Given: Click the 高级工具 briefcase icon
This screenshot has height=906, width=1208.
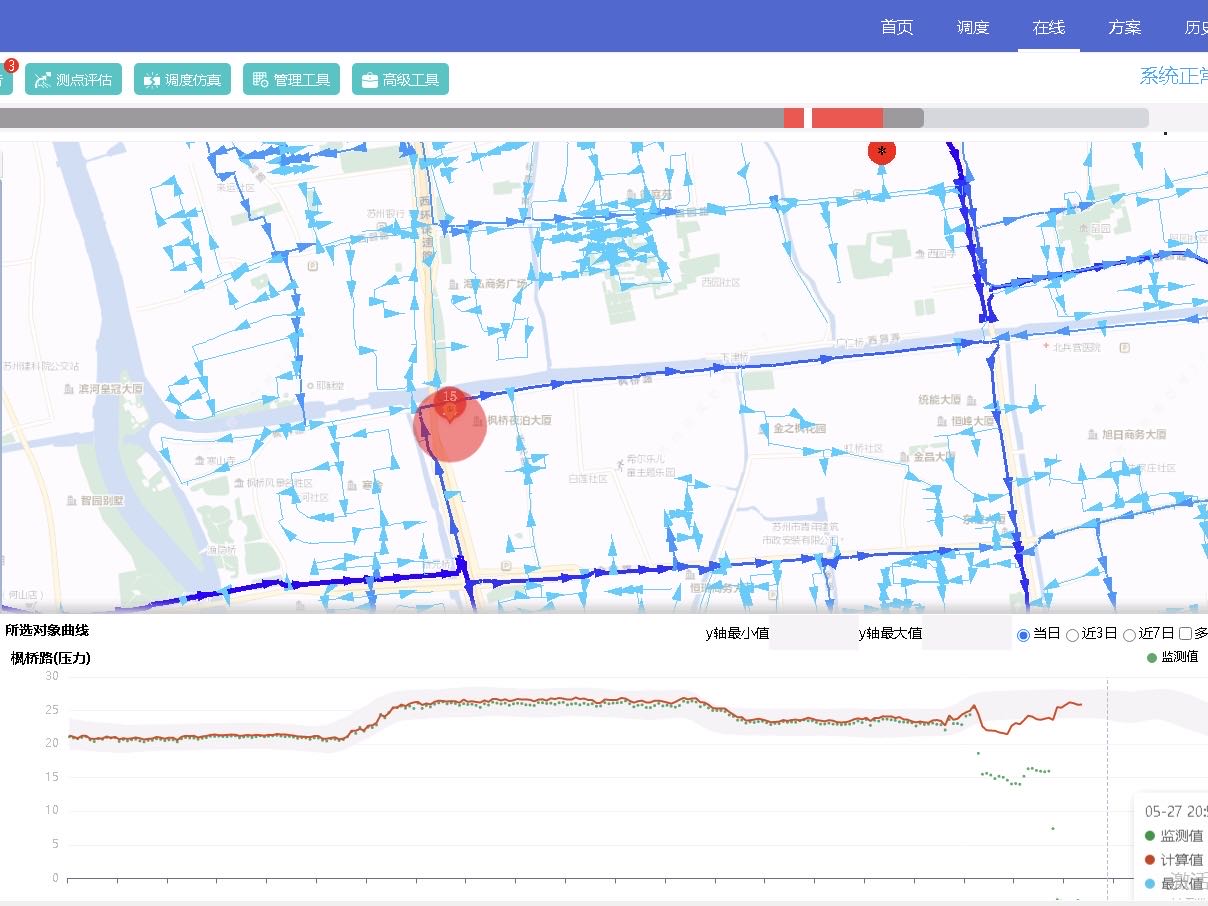Looking at the screenshot, I should click(x=370, y=80).
